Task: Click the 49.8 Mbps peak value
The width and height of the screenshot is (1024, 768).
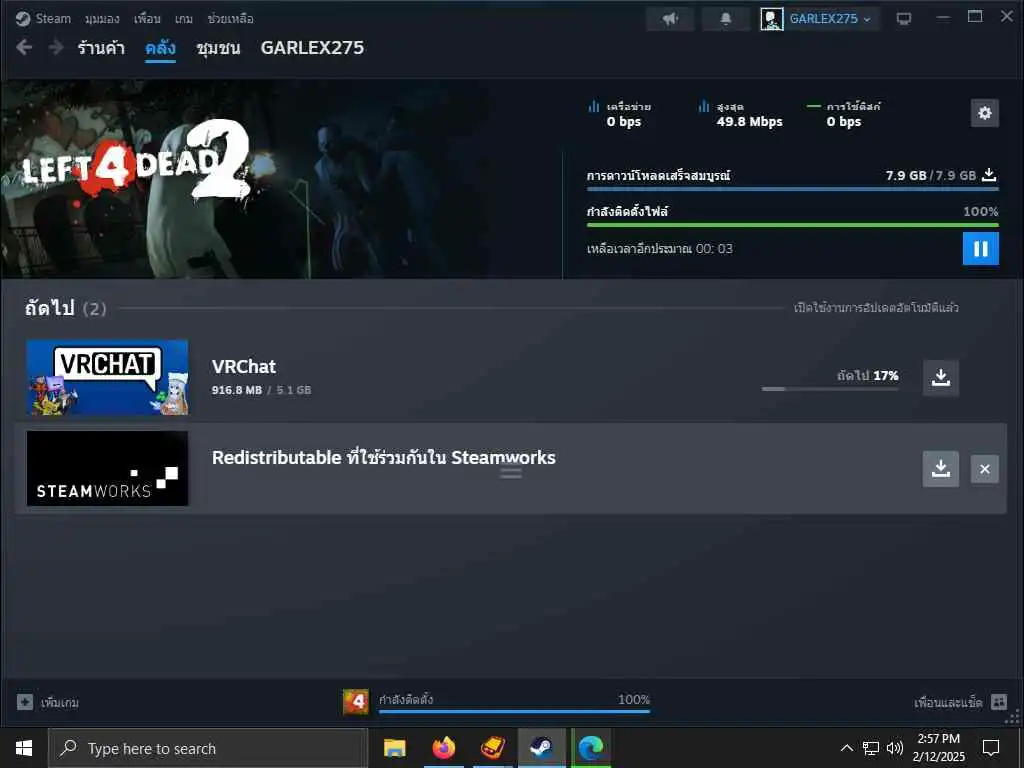Action: tap(749, 121)
